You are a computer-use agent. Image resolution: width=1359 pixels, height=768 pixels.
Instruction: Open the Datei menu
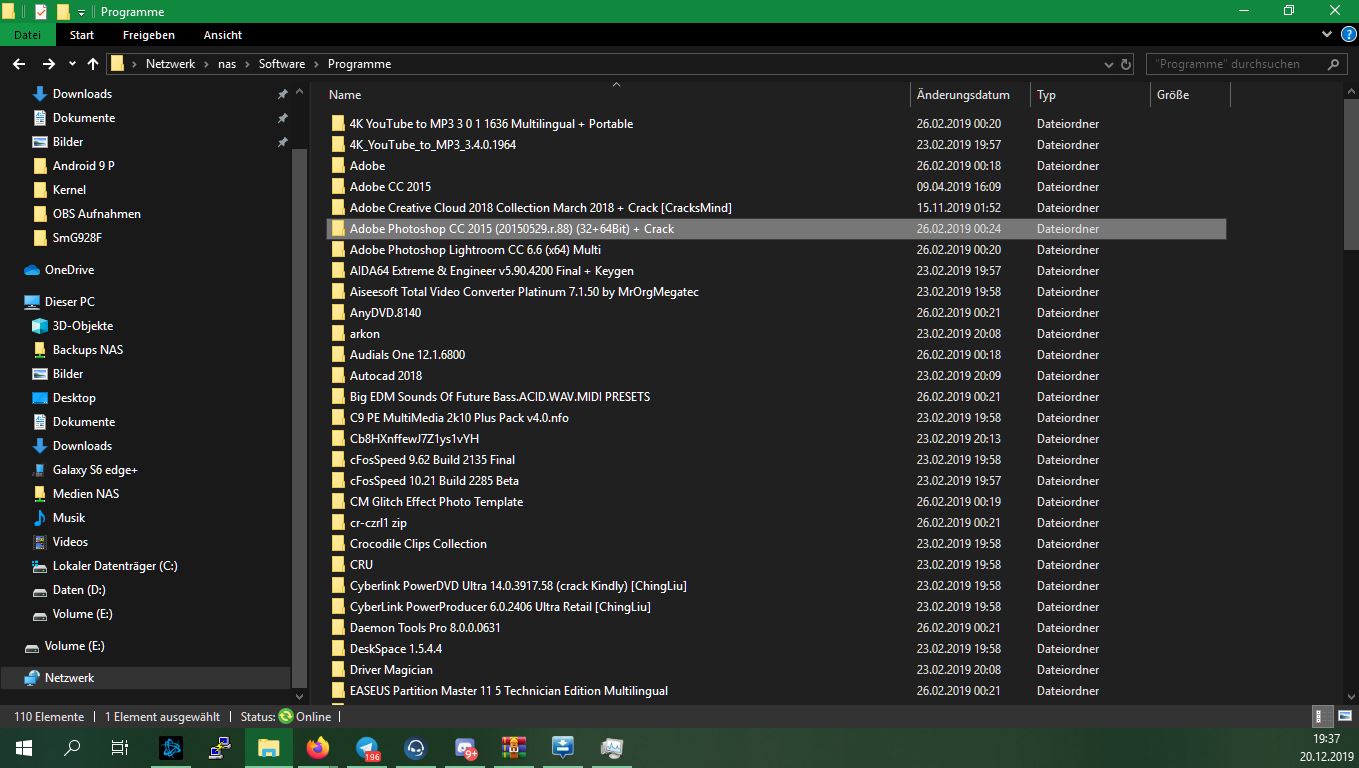pos(27,35)
